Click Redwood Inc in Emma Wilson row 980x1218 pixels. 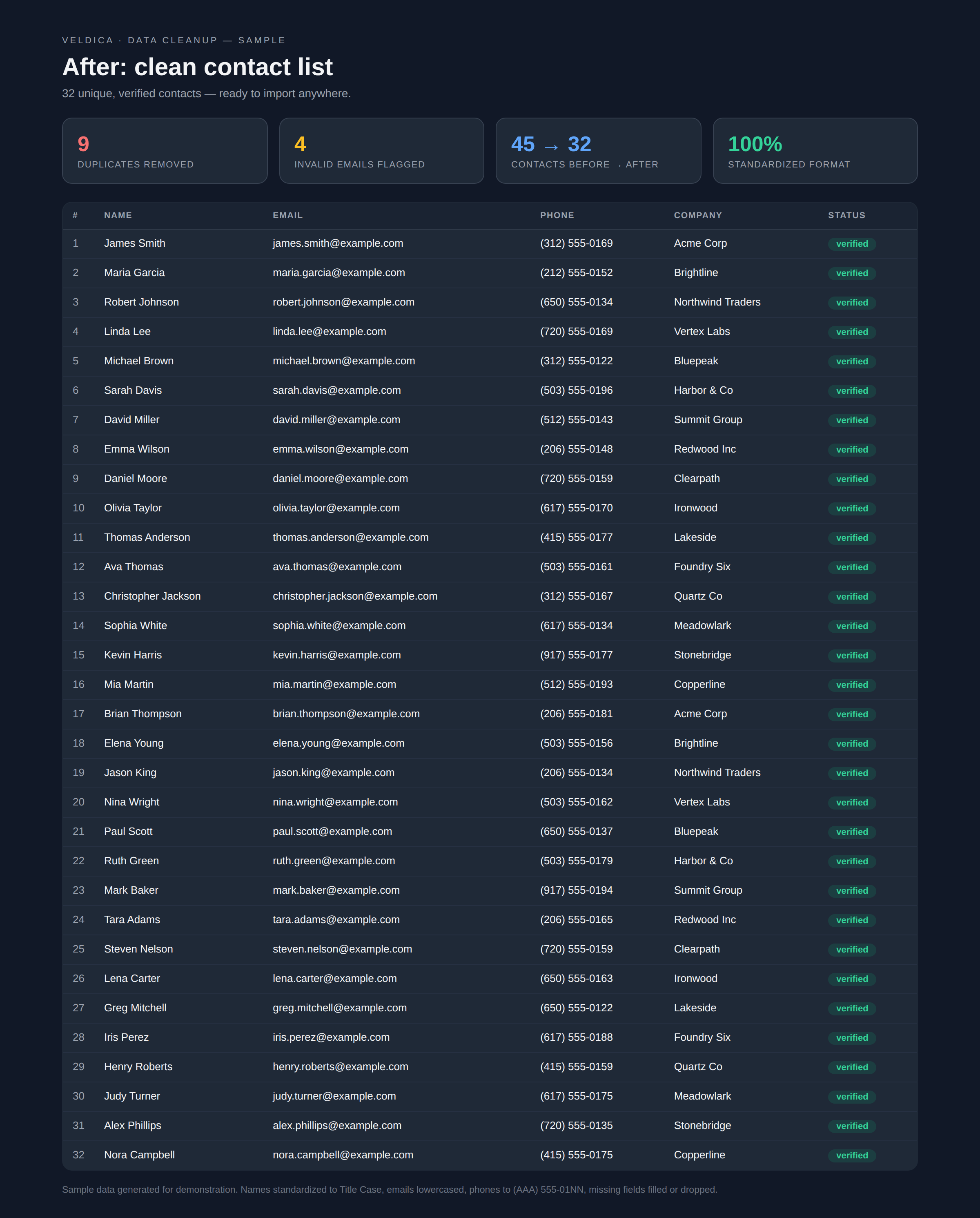click(705, 449)
